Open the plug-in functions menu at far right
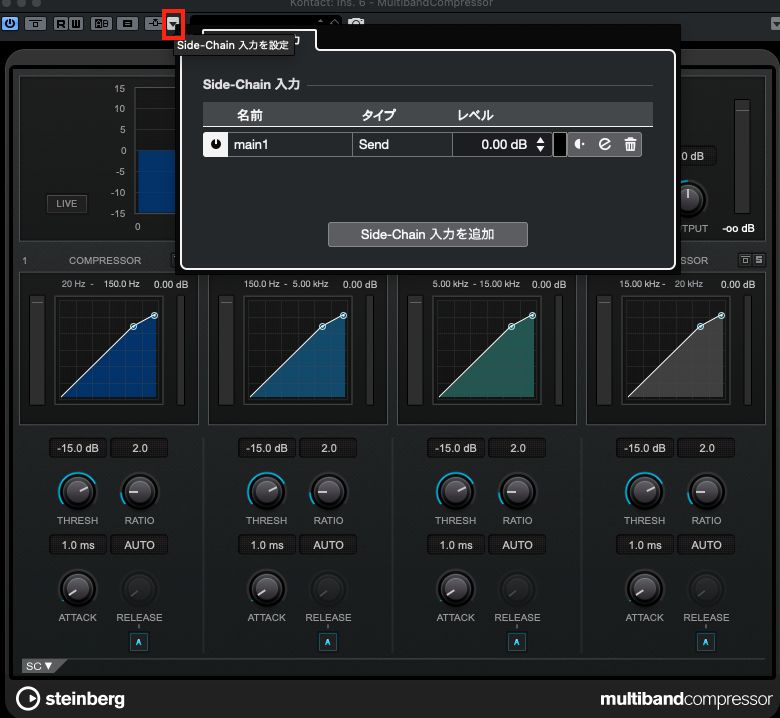Screen dimensions: 780x718 (x=775, y=23)
